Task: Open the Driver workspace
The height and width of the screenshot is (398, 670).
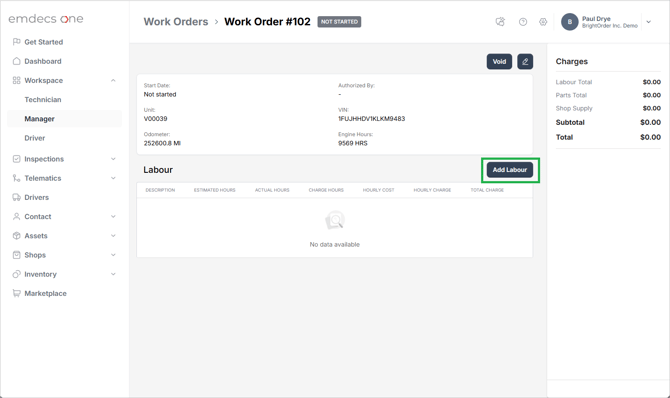Action: [x=35, y=138]
